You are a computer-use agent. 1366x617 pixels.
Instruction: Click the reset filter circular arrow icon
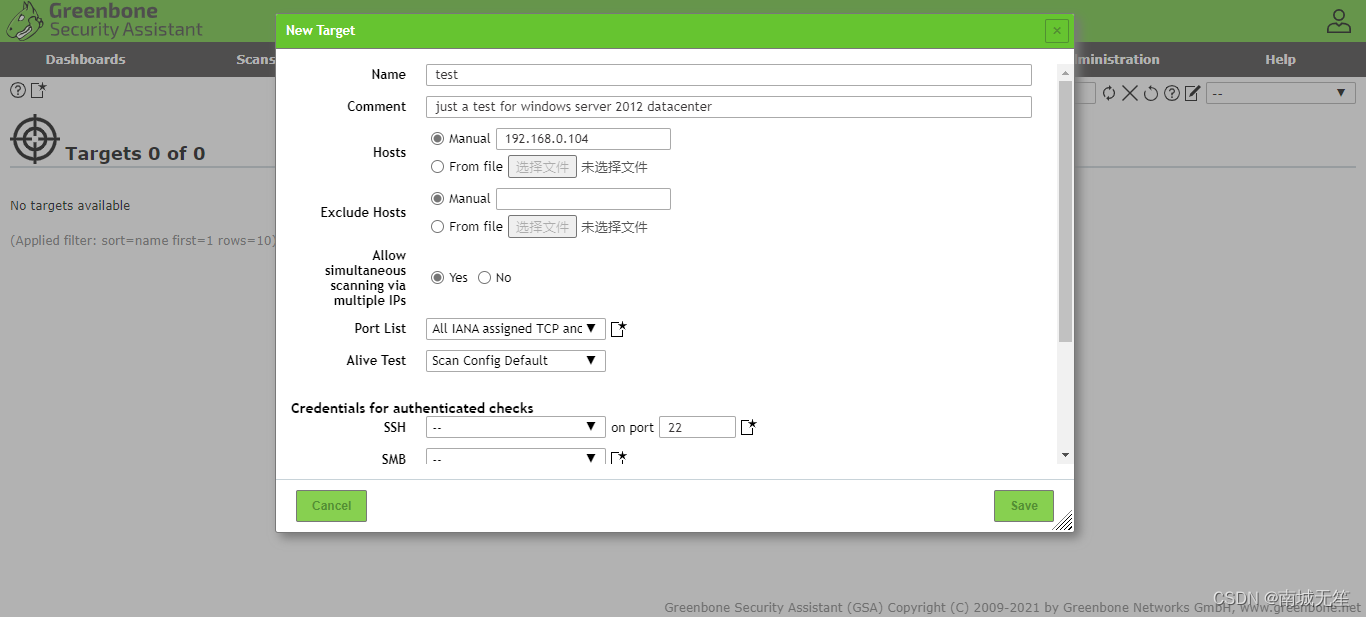pyautogui.click(x=1151, y=93)
